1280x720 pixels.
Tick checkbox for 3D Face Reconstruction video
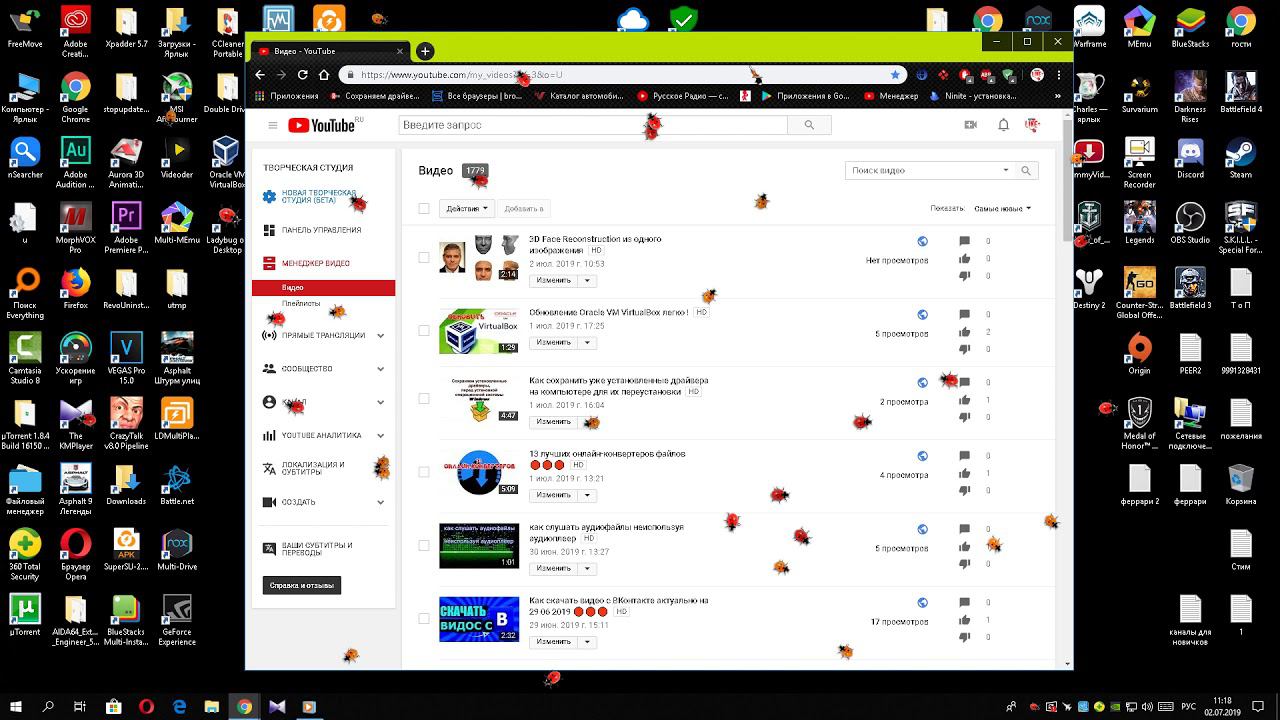point(424,258)
